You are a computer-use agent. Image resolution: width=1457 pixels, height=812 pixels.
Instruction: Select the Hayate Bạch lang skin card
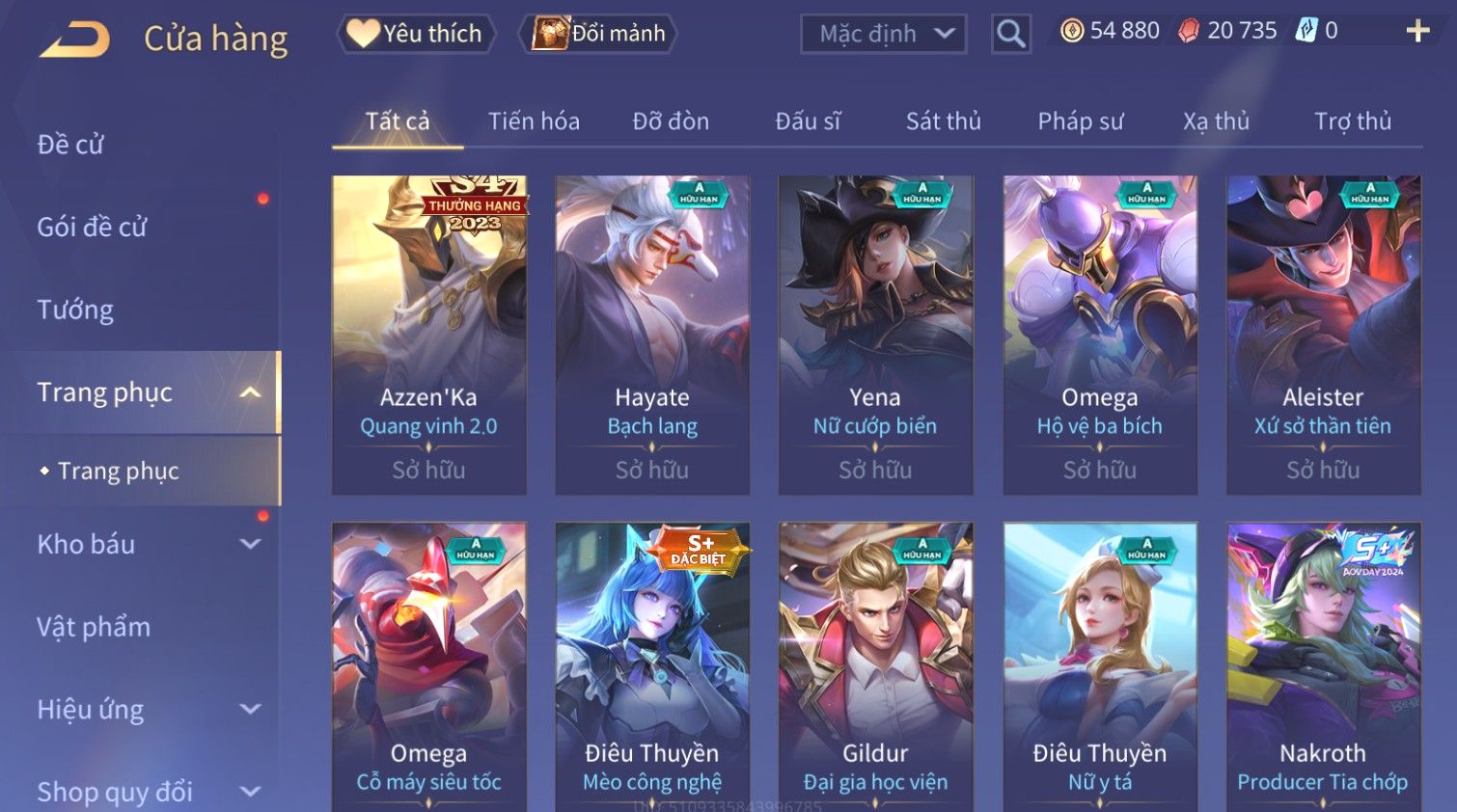[x=652, y=336]
